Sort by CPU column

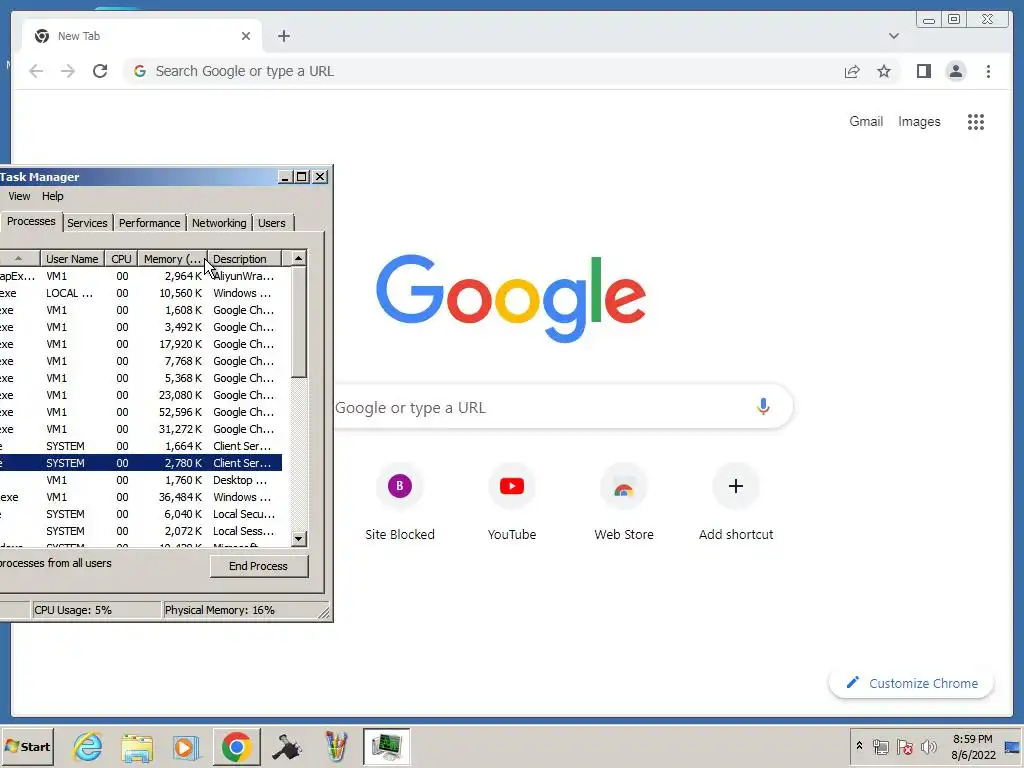tap(121, 259)
